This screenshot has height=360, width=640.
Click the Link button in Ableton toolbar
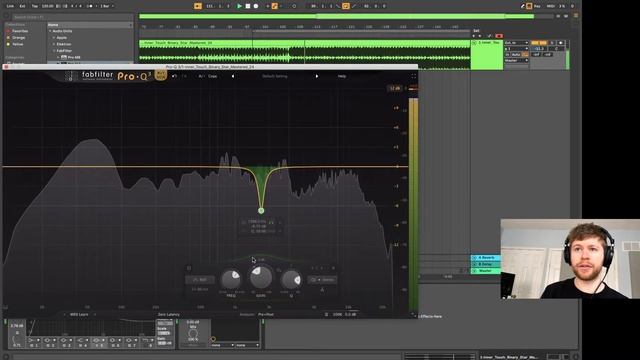pos(10,6)
